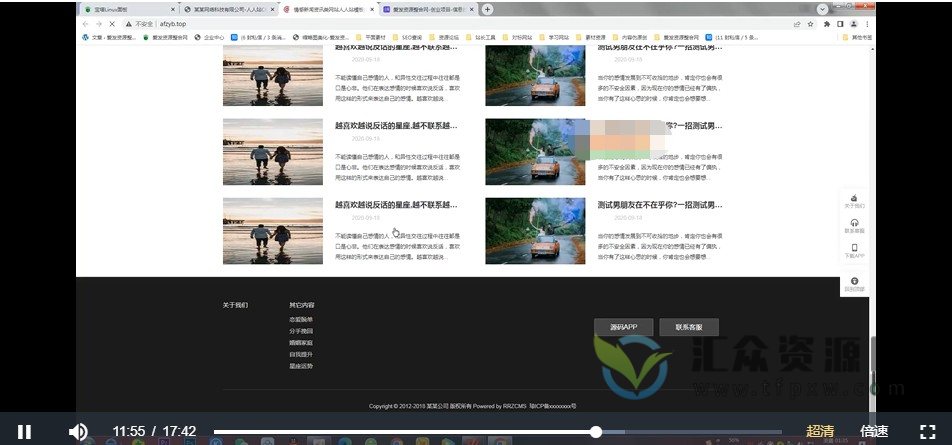Image resolution: width=952 pixels, height=445 pixels.
Task: Click the bottom-row orange car thumbnail
Action: click(x=535, y=231)
